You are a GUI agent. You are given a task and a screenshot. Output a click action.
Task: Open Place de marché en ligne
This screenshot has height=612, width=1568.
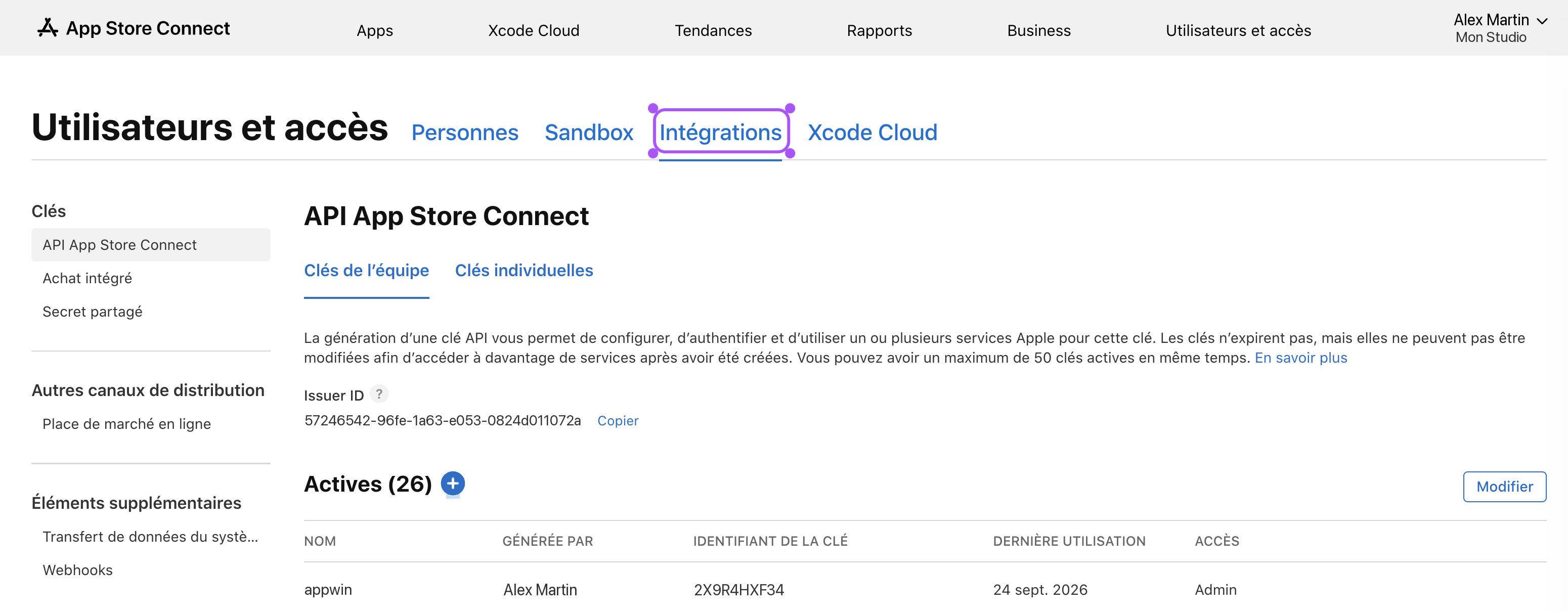click(126, 424)
